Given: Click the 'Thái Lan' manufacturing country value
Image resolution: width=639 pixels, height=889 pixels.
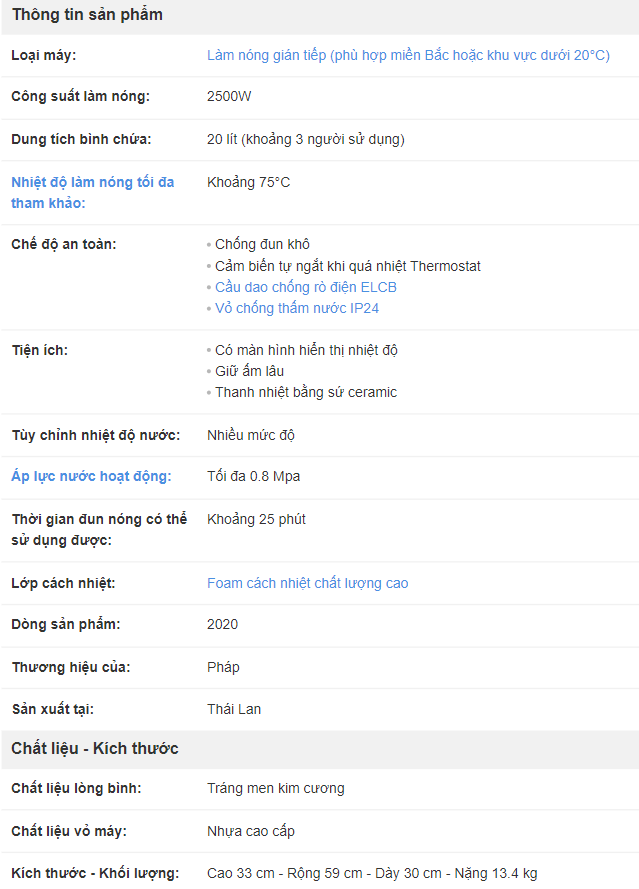Looking at the screenshot, I should [x=234, y=709].
